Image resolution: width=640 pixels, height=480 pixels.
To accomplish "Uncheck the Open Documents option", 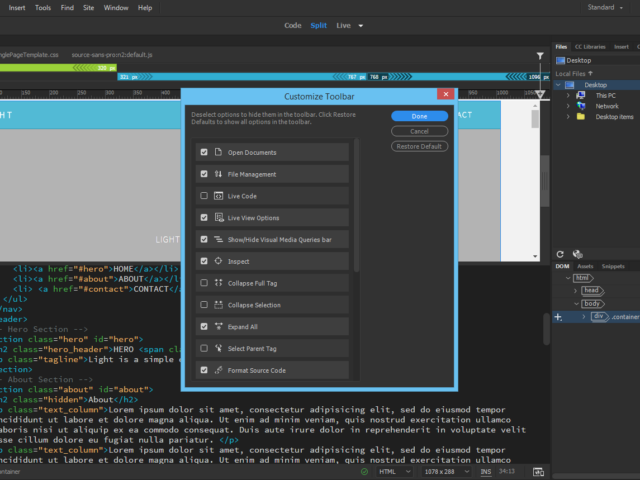I will (x=205, y=152).
